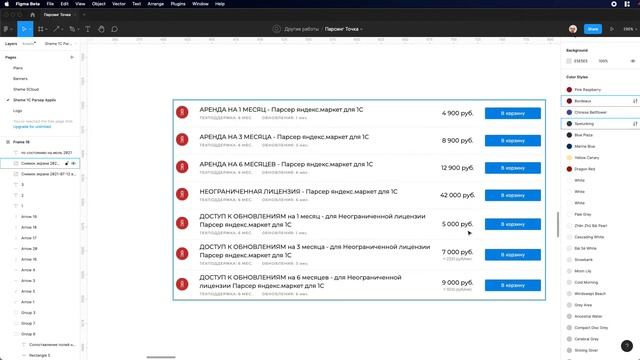Switch to the Assets tab
640x360 pixels.
click(x=28, y=44)
